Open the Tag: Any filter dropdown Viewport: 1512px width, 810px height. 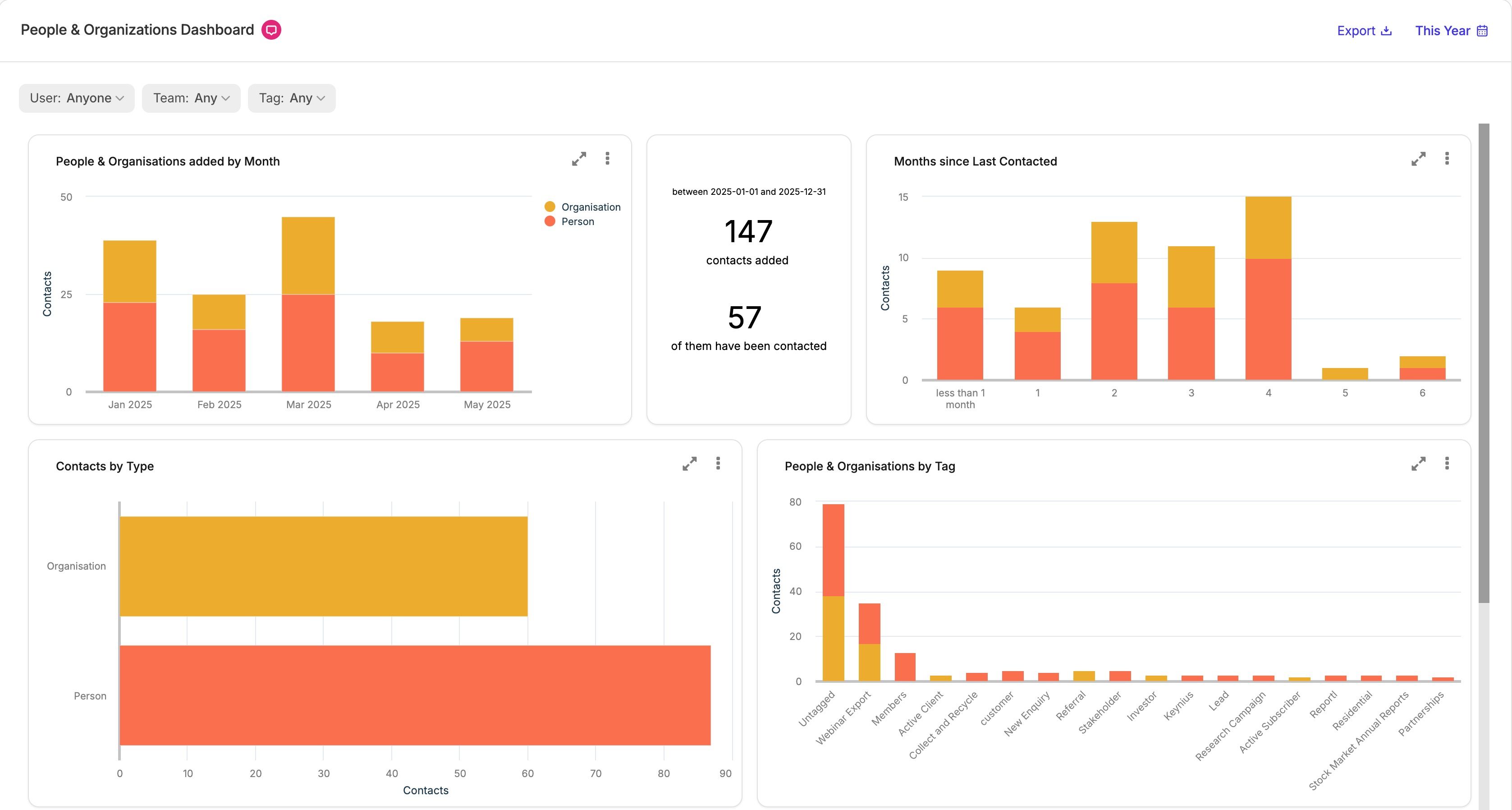tap(292, 98)
